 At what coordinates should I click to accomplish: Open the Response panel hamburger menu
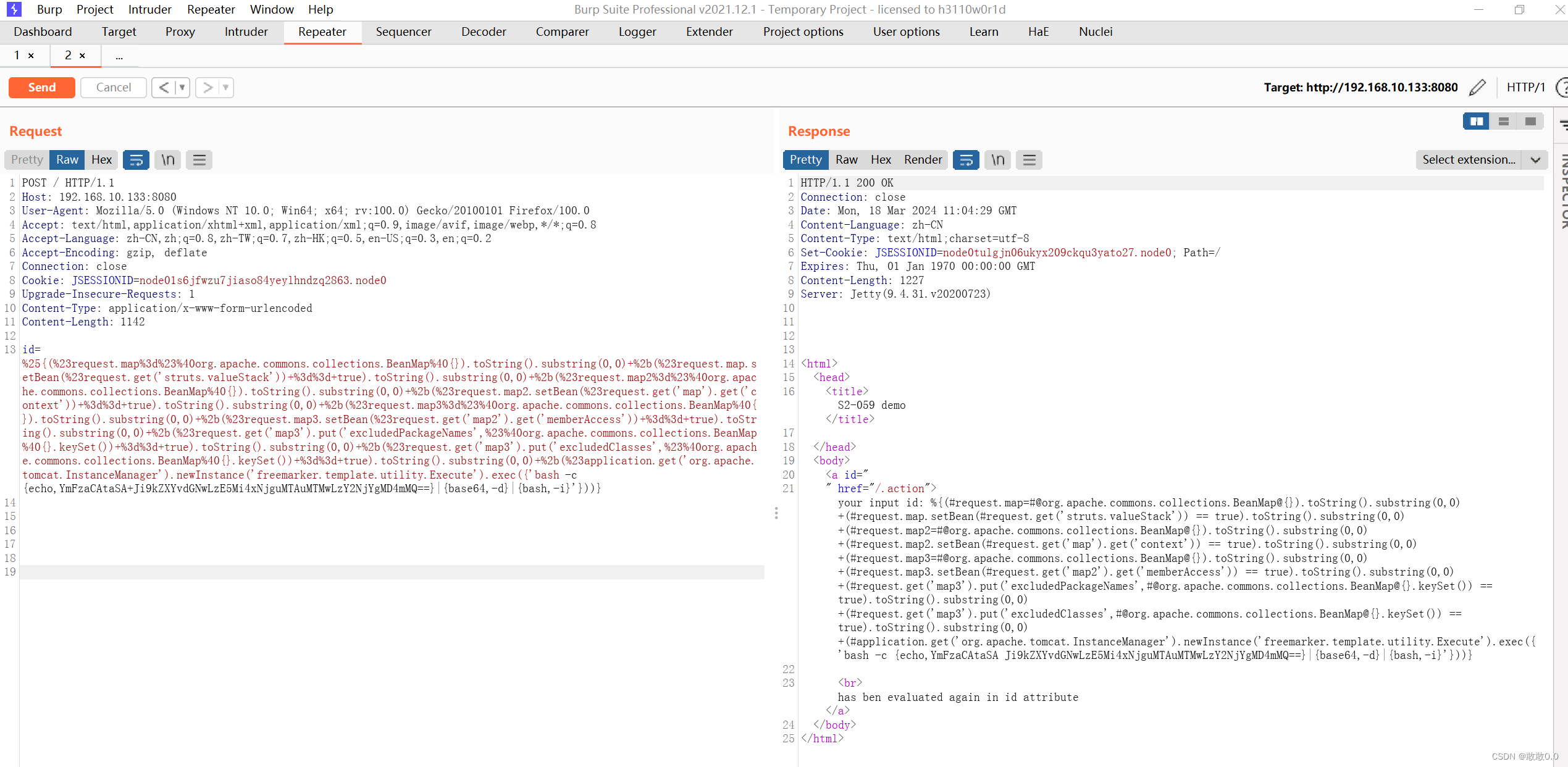click(1029, 160)
